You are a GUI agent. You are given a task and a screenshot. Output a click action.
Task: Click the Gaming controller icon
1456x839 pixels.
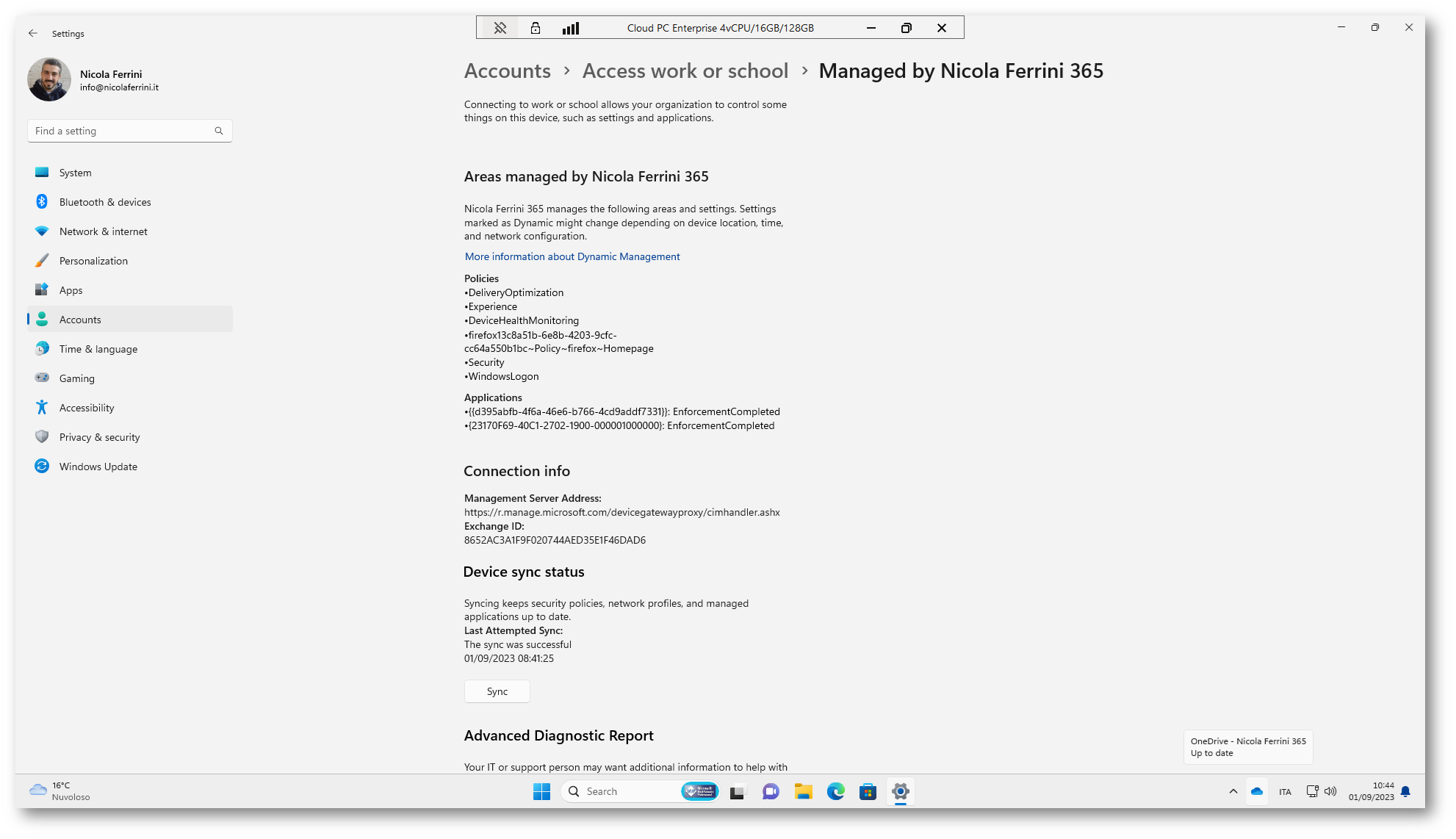point(42,378)
